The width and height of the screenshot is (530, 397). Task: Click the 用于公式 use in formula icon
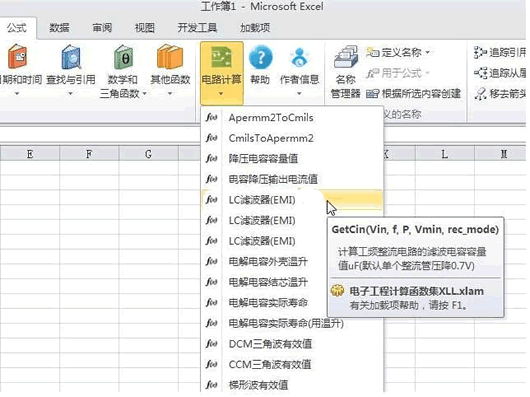click(372, 73)
